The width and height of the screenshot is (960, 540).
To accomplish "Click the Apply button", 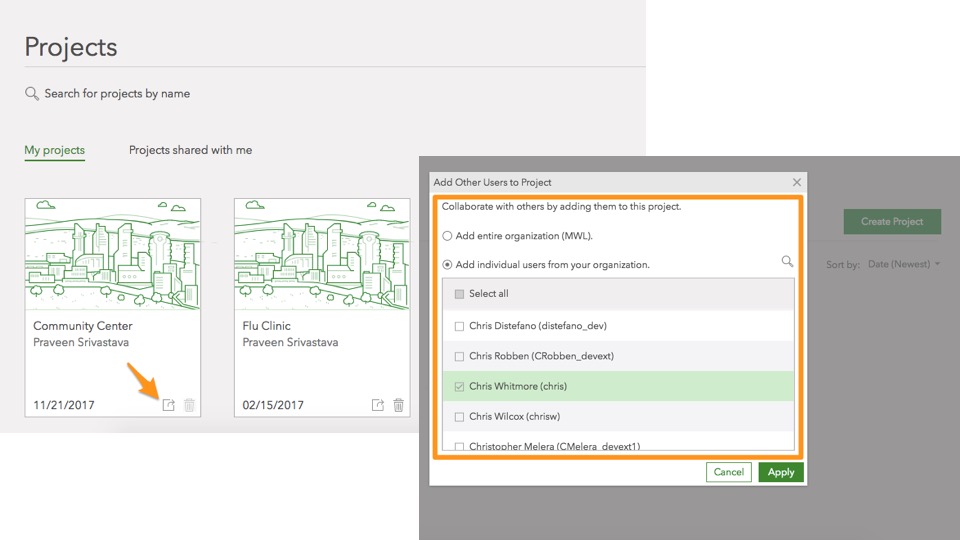I will click(781, 472).
